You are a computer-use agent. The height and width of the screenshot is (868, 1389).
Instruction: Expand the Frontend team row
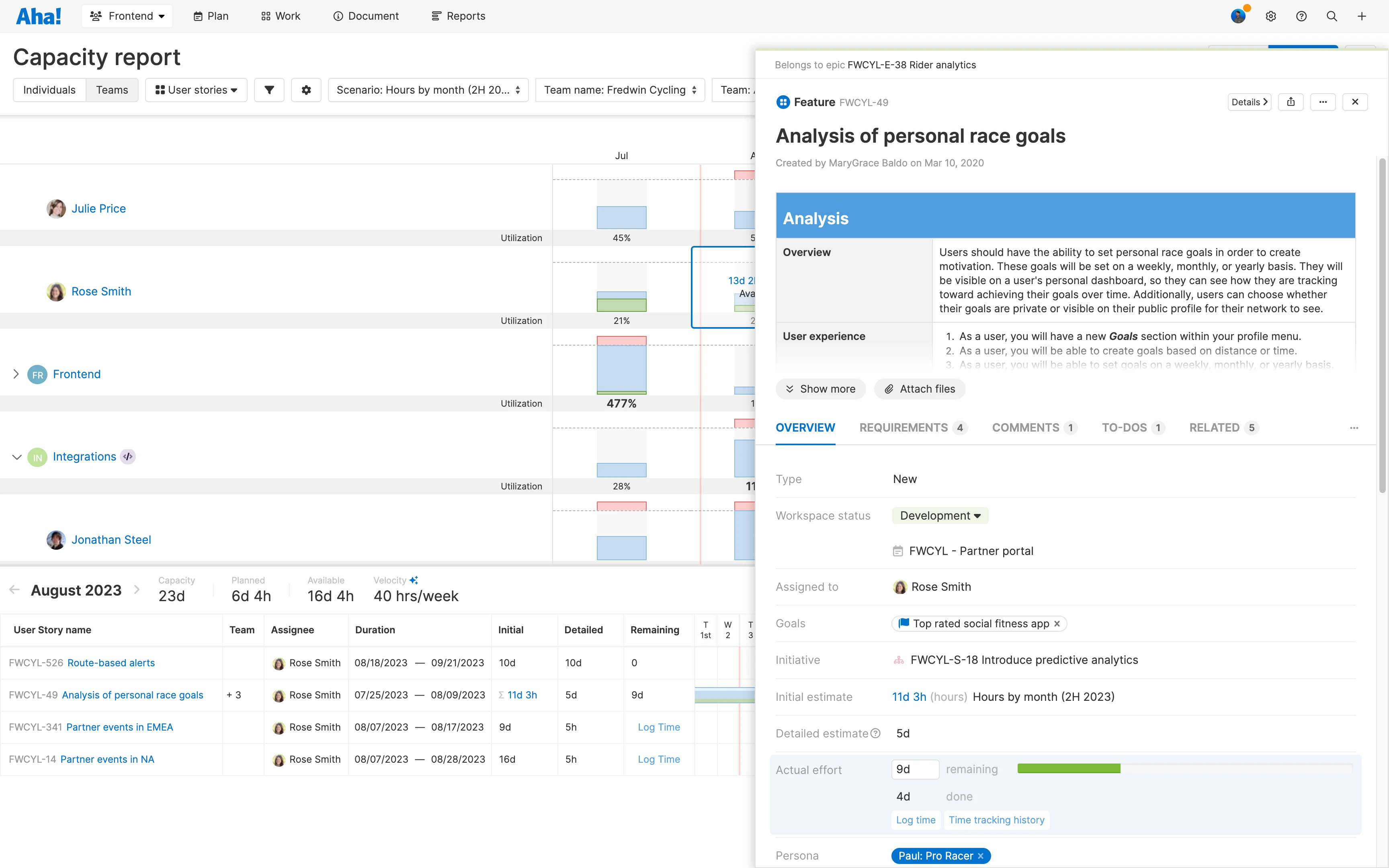point(16,374)
